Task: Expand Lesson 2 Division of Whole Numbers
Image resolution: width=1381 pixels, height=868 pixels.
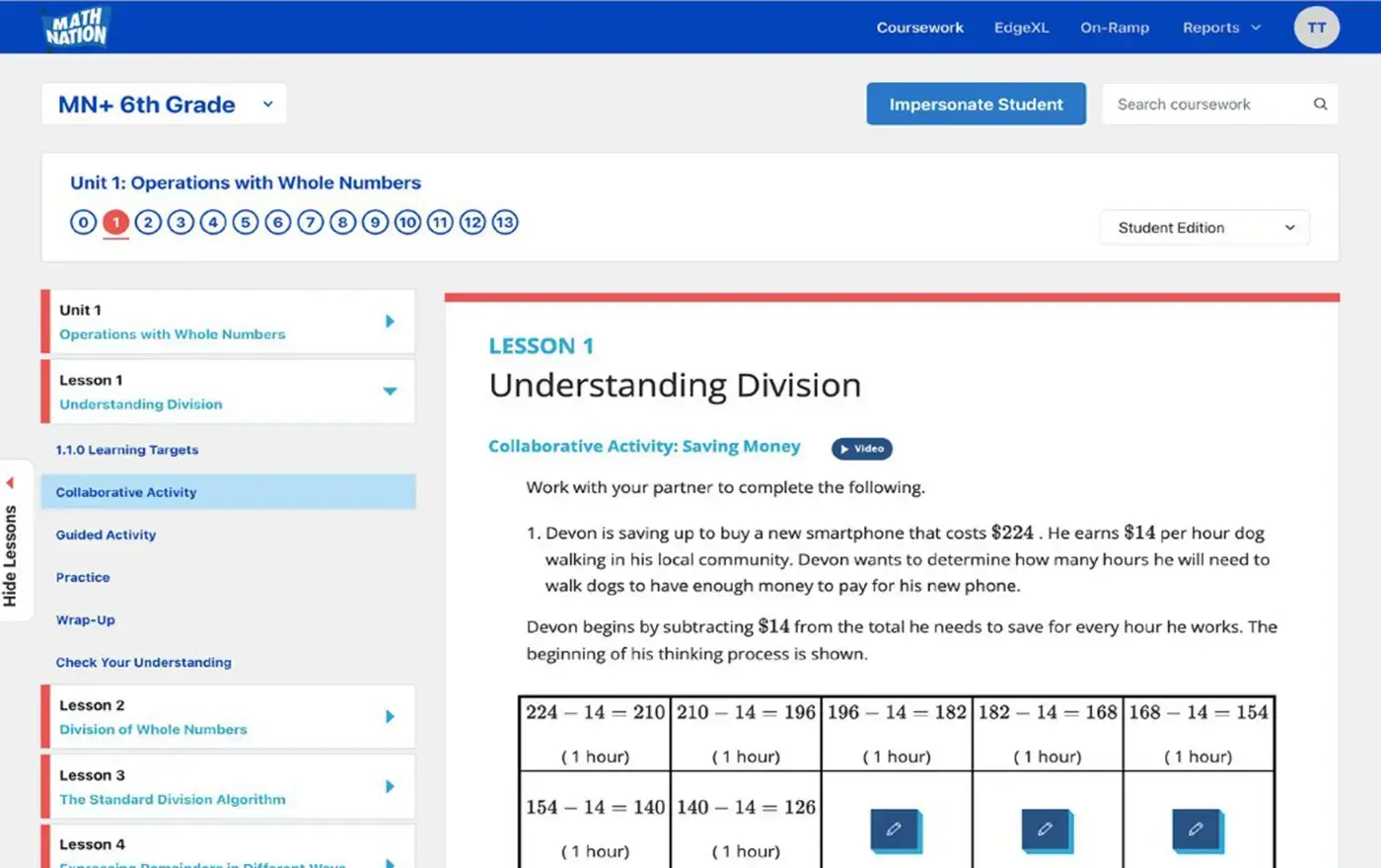Action: click(x=390, y=717)
